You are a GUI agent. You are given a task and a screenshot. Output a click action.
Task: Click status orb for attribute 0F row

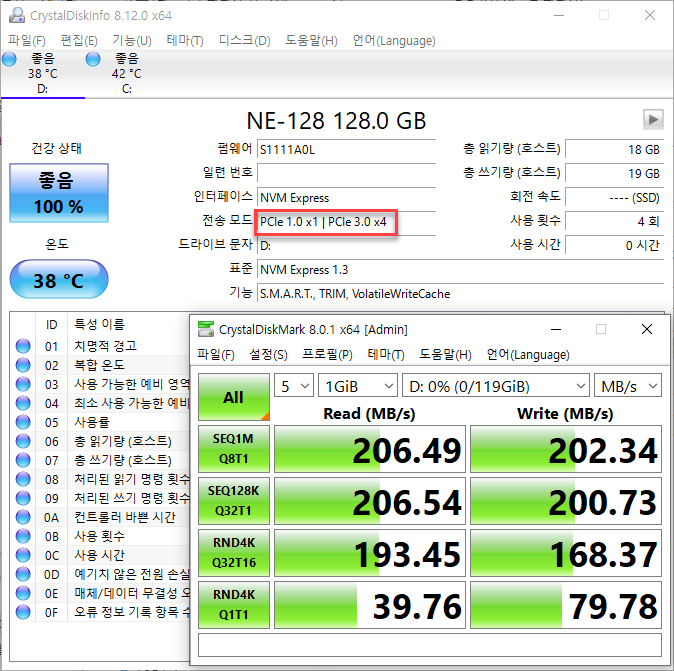(23, 612)
